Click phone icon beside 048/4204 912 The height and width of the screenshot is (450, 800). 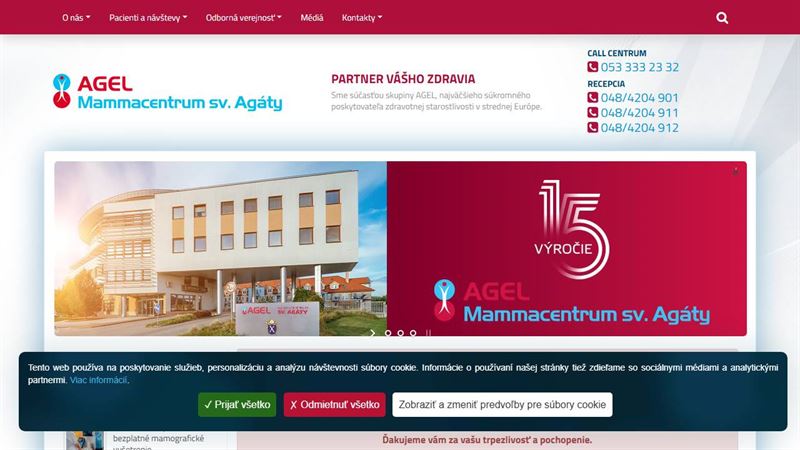(592, 128)
